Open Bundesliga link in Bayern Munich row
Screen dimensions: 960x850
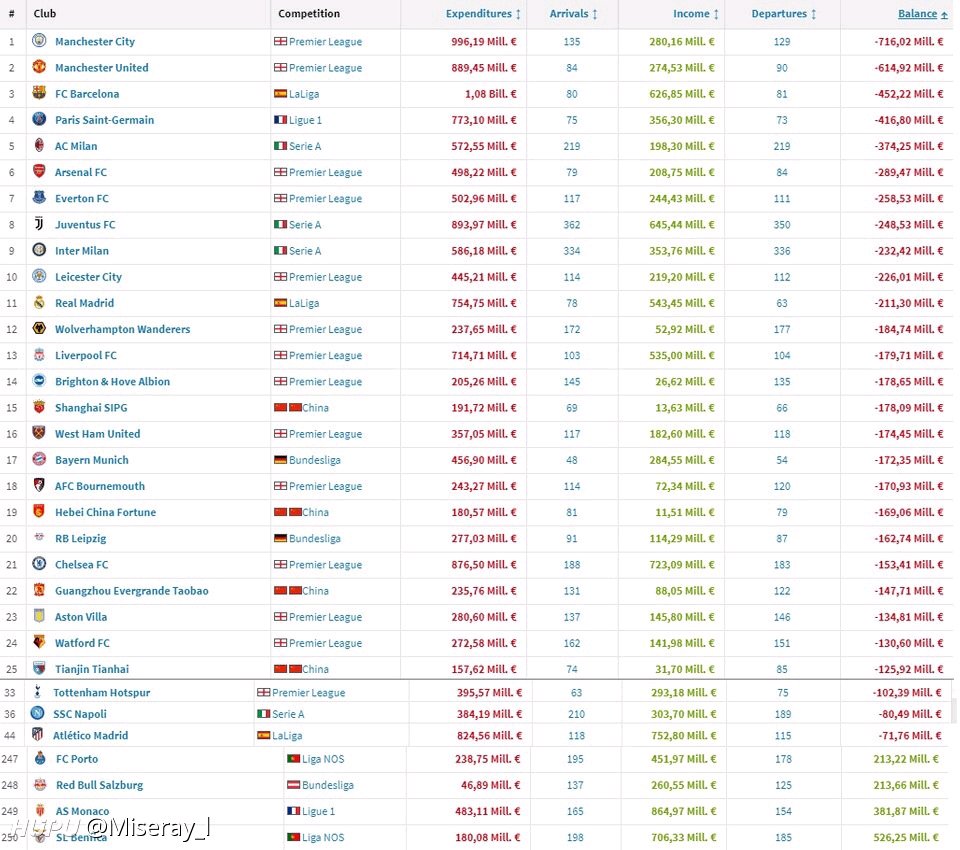(x=315, y=461)
